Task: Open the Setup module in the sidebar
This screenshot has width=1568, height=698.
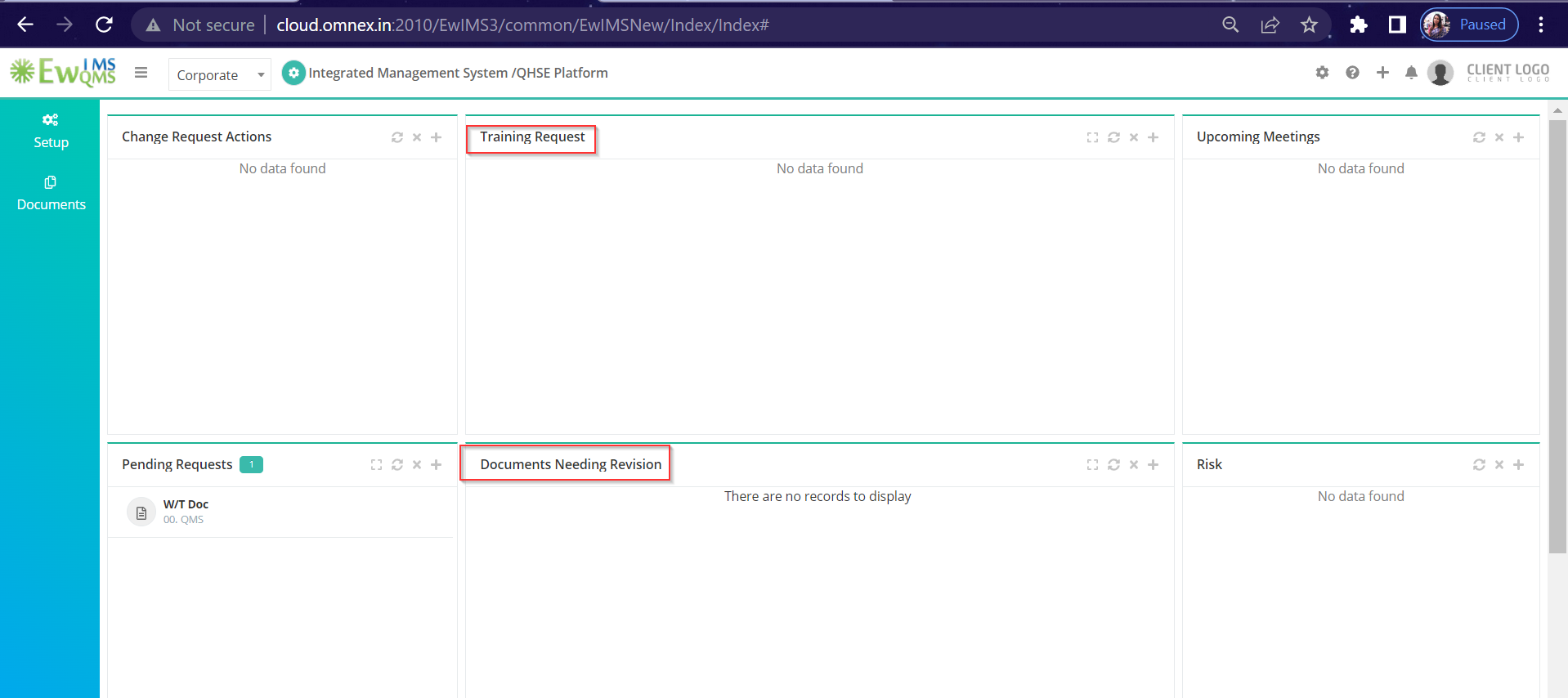Action: click(51, 132)
